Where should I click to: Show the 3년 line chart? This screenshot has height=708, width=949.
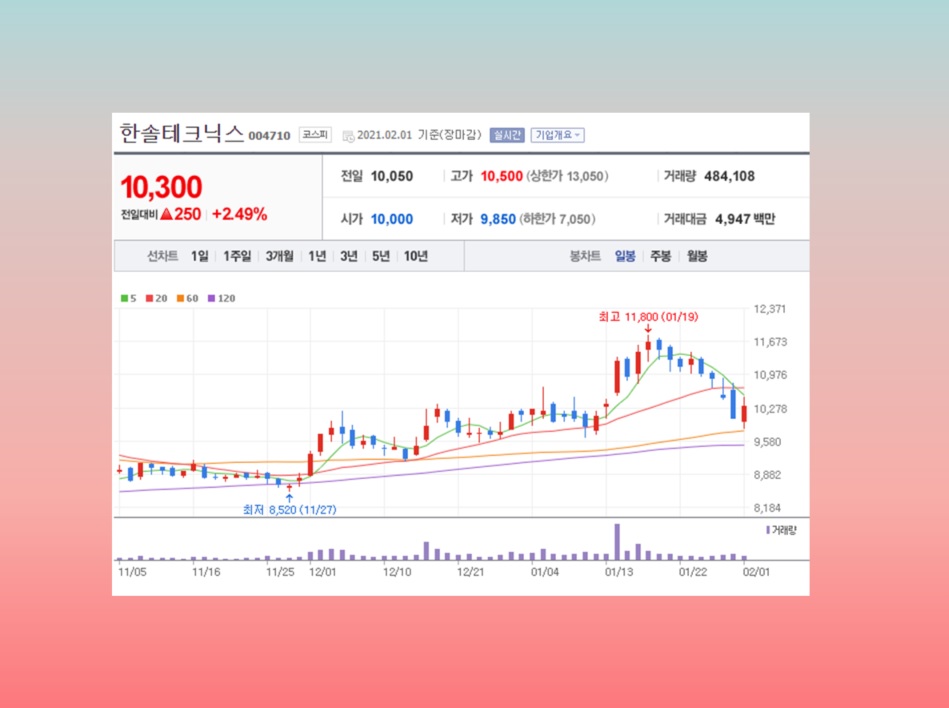pos(349,257)
